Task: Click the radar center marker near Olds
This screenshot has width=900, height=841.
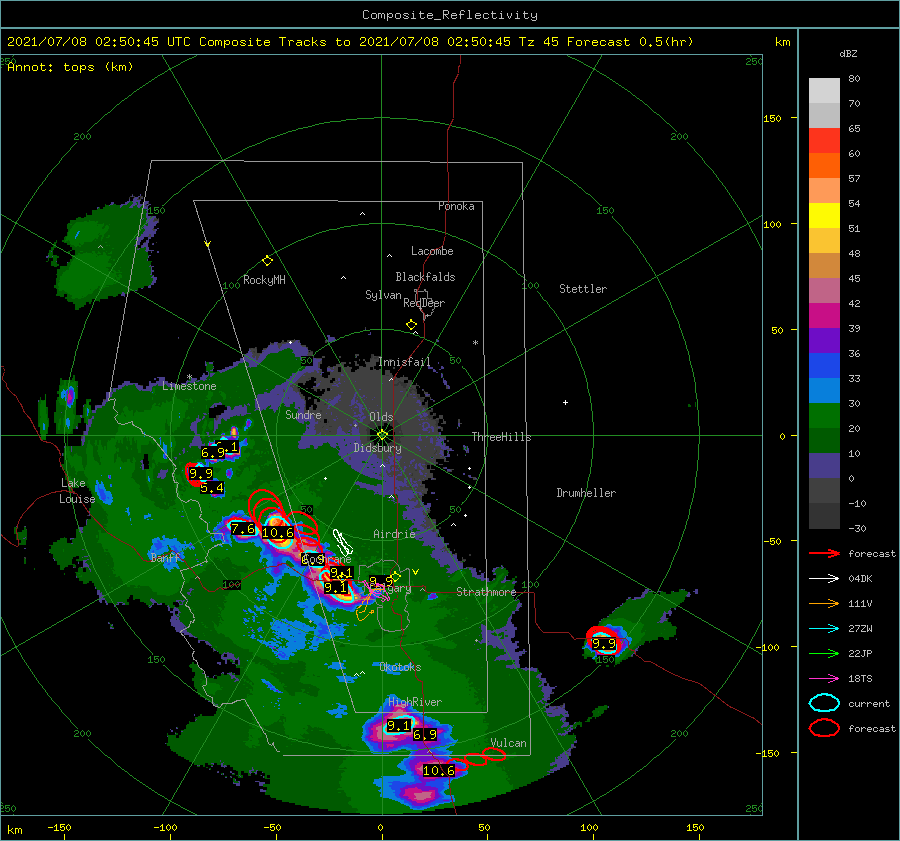Action: click(382, 435)
